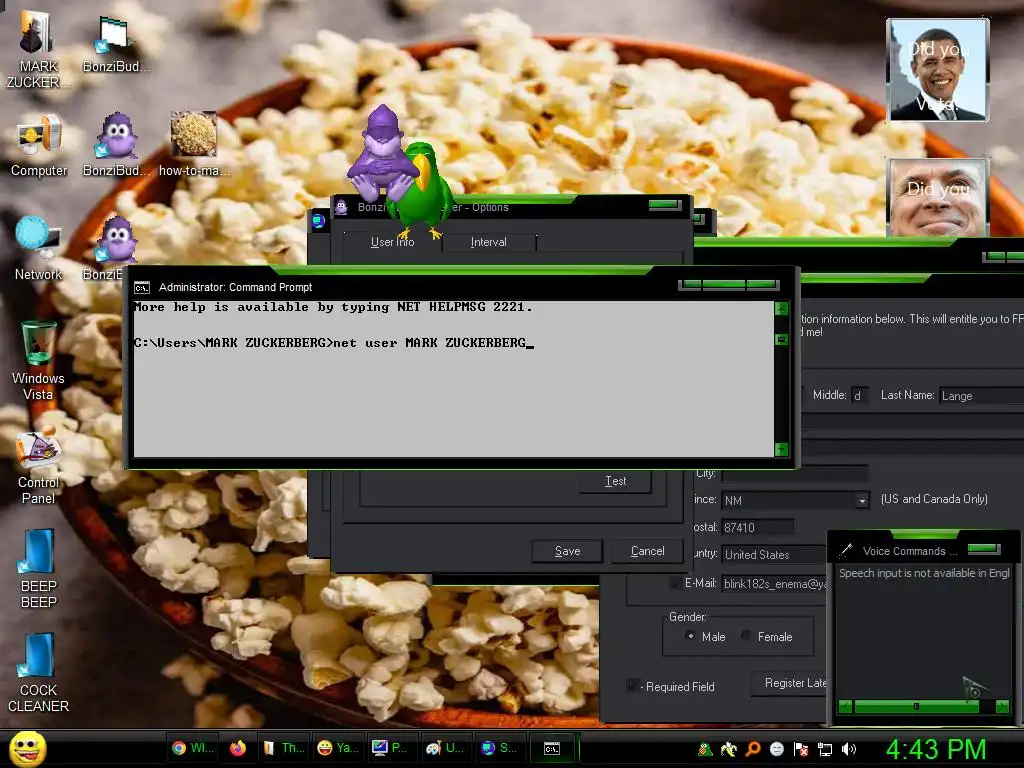Open the COCK CLEANER desktop shortcut
Image resolution: width=1024 pixels, height=768 pixels.
(38, 673)
